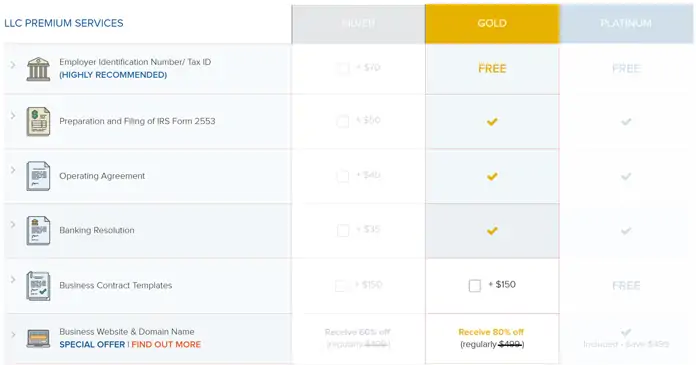This screenshot has width=696, height=365.
Task: Click Gold checkmark for Operating Agreement
Action: point(492,176)
